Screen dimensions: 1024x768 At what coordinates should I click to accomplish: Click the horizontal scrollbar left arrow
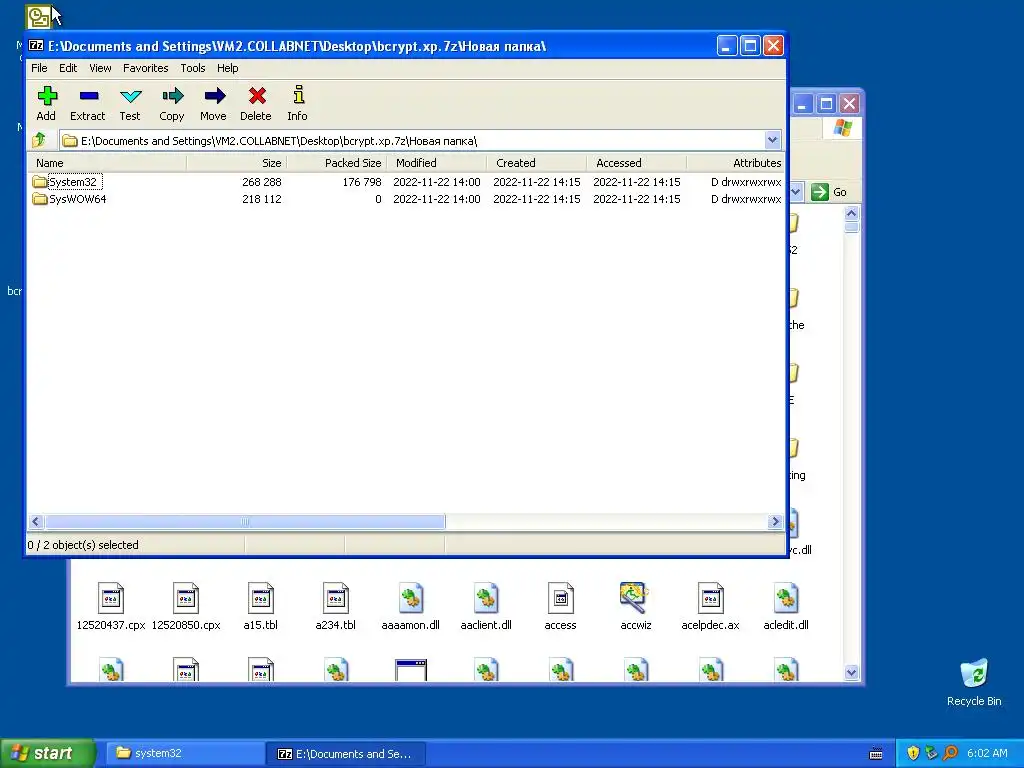click(x=36, y=521)
